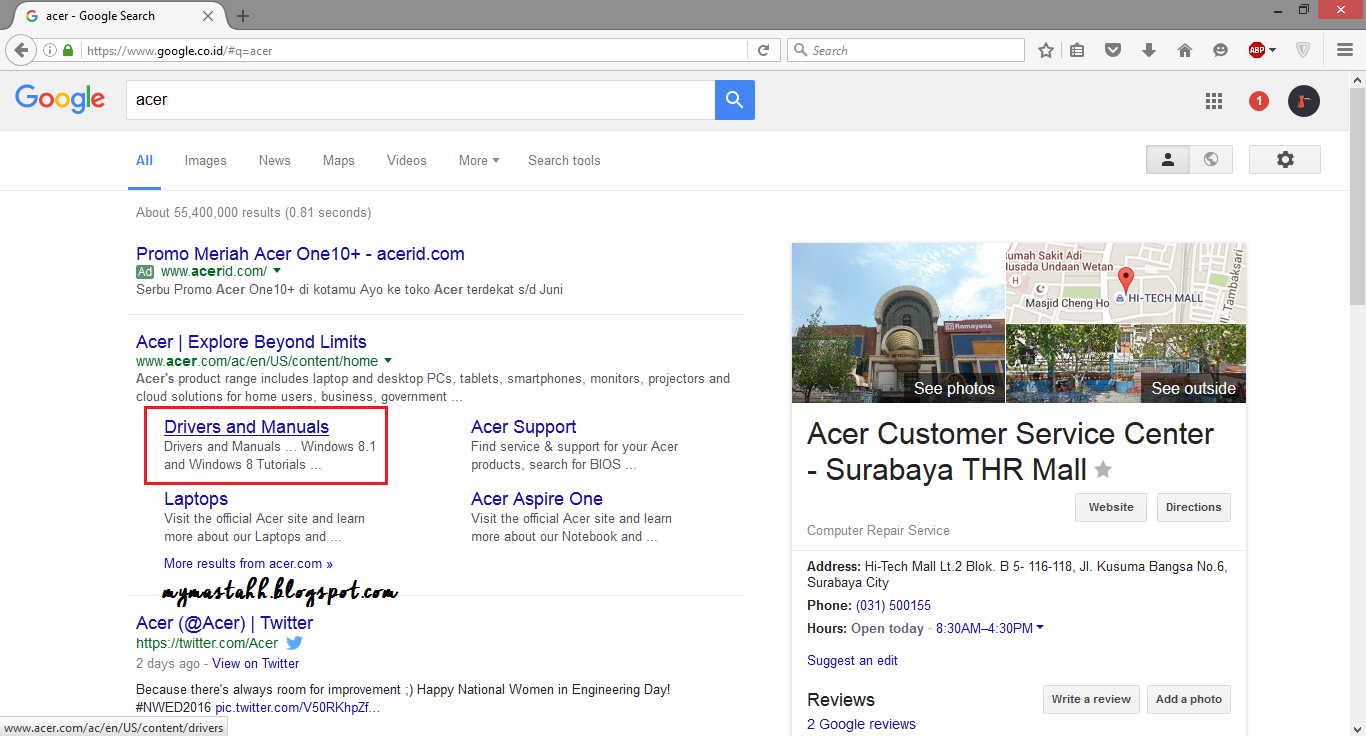Open the acerid.com ad dropdown arrow
Screen dimensions: 1366x736
[277, 271]
